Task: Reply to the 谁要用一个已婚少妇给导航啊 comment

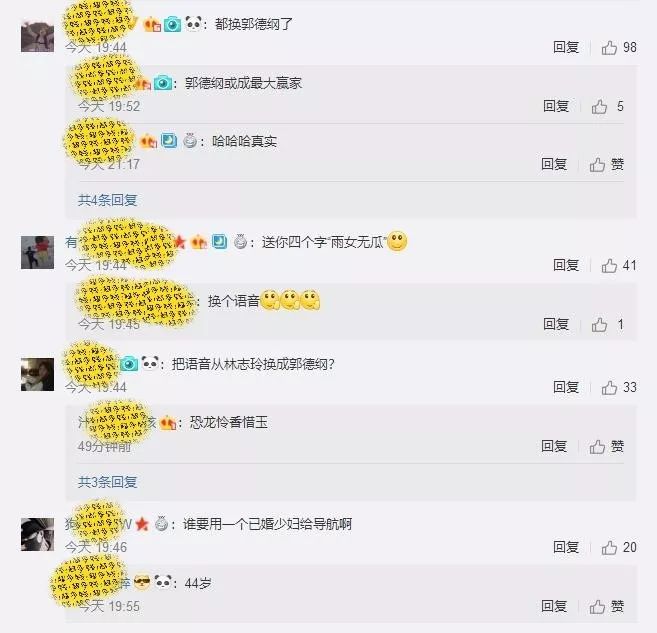Action: tap(566, 547)
